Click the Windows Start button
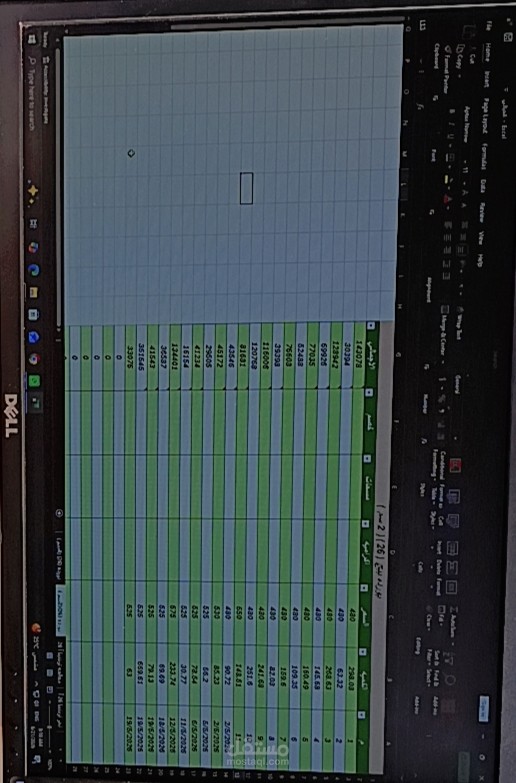The height and width of the screenshot is (783, 516). click(x=32, y=38)
